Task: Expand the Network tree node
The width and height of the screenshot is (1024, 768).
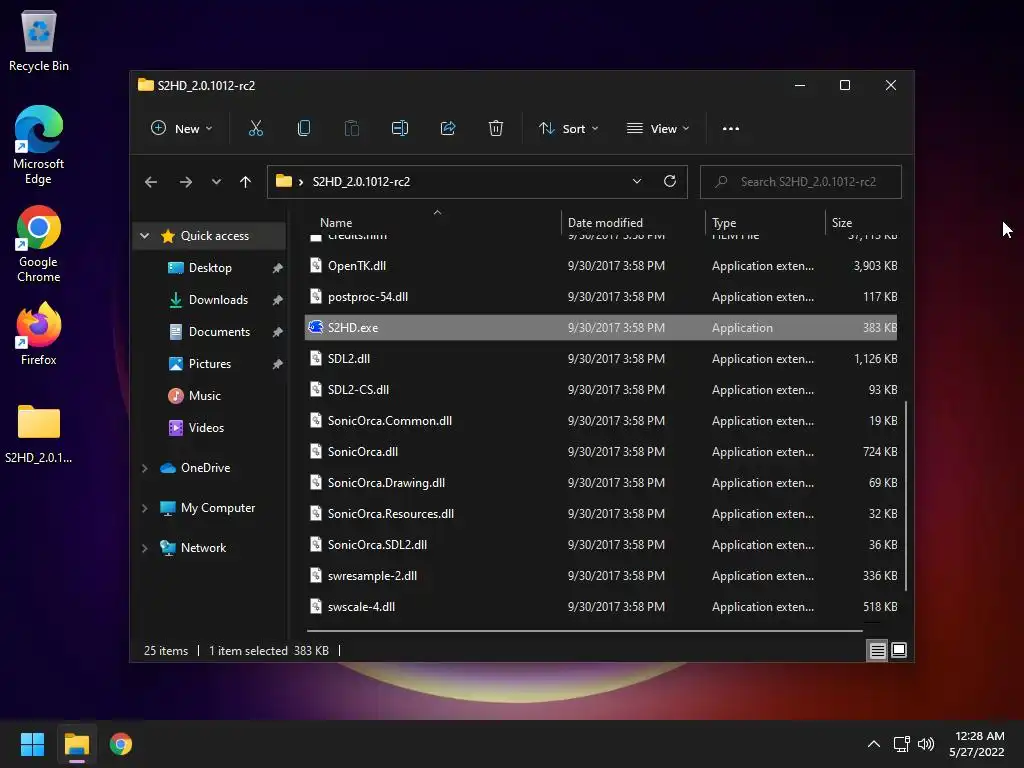Action: click(x=145, y=548)
